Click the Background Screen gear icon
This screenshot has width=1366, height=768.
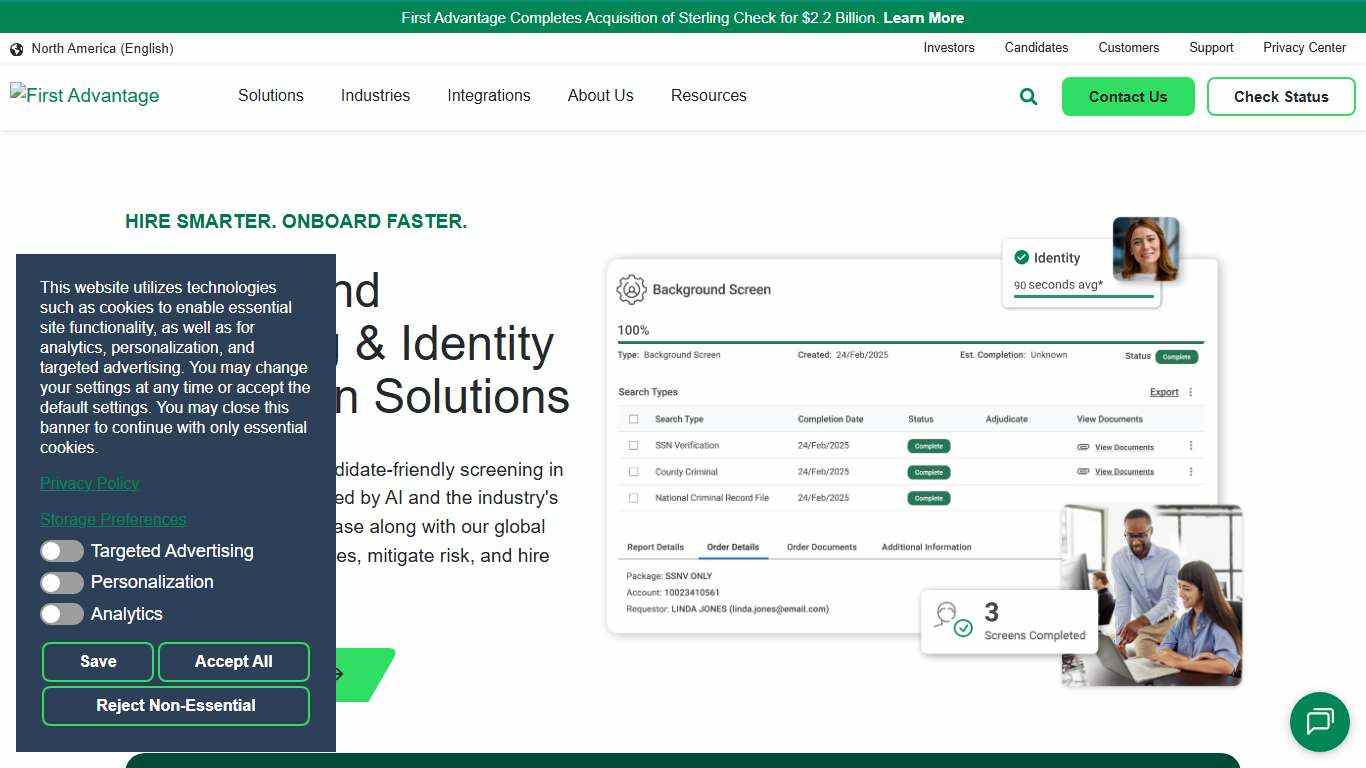tap(630, 289)
